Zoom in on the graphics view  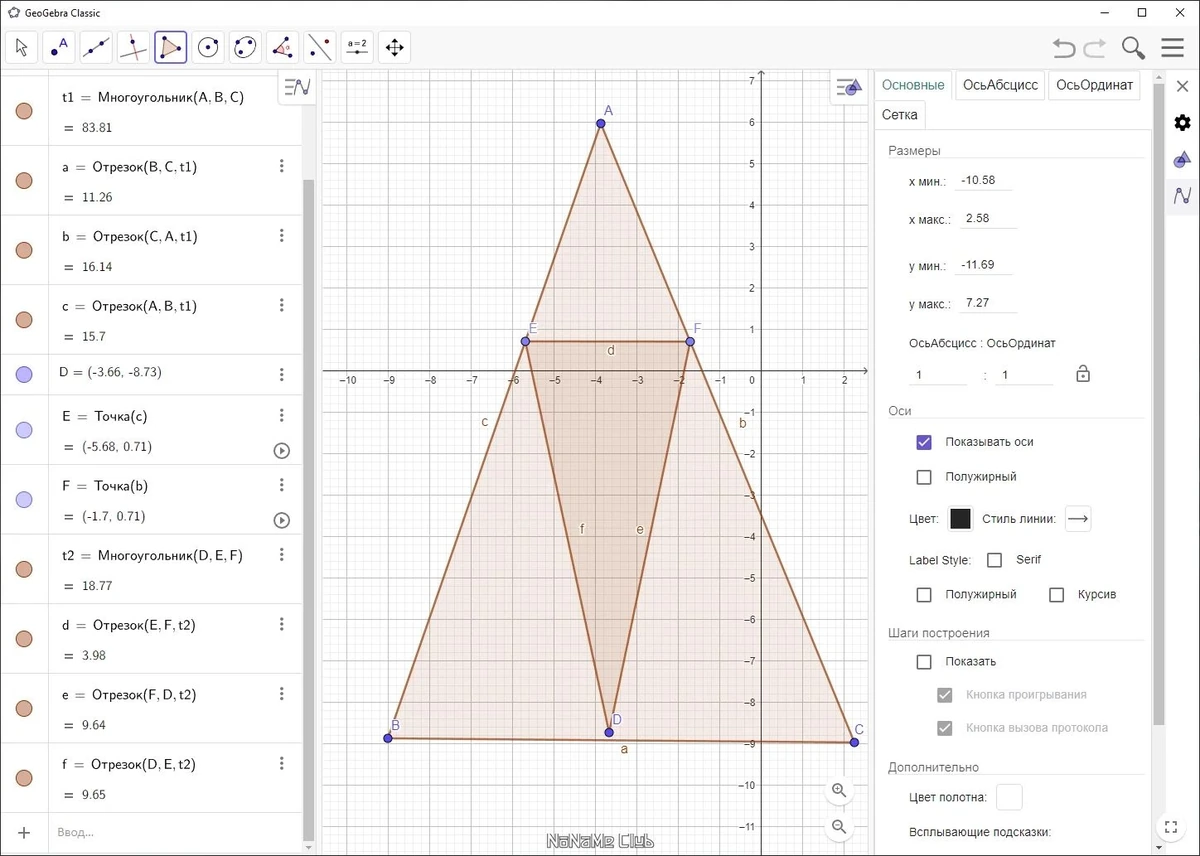pyautogui.click(x=839, y=790)
